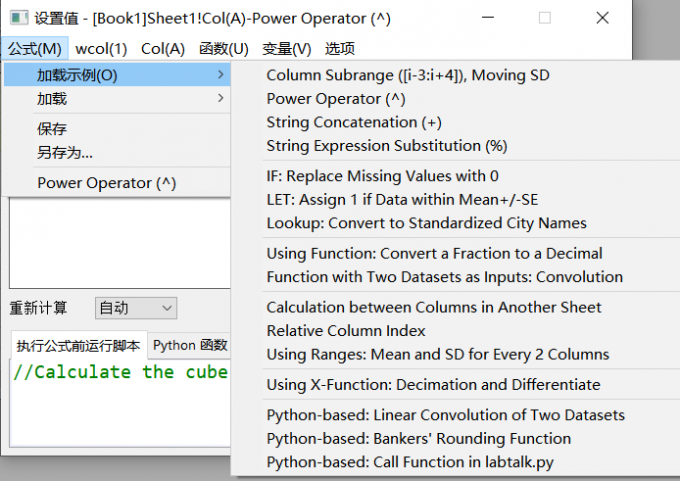
Task: Open the 重新计算 自动 dropdown
Action: (136, 308)
